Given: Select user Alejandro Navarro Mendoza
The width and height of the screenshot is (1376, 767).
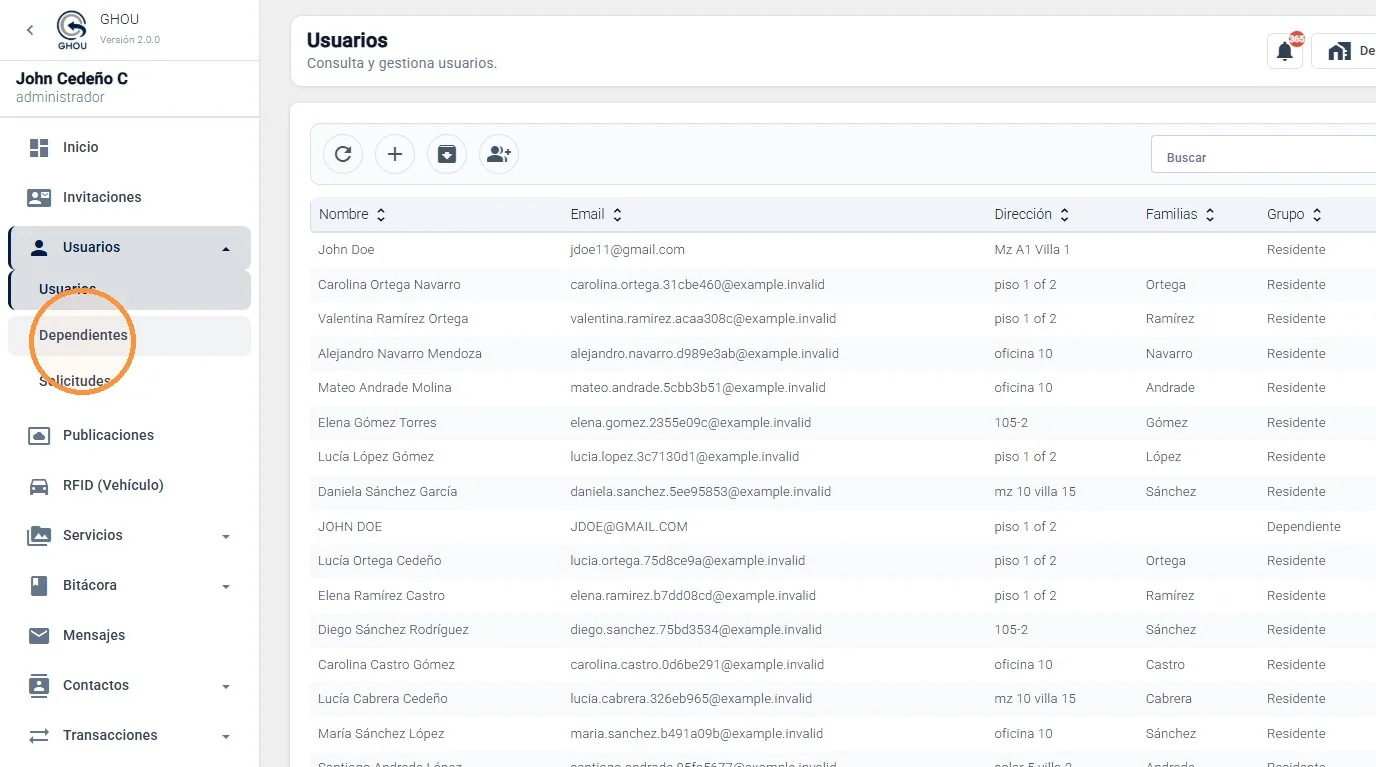Looking at the screenshot, I should 400,353.
